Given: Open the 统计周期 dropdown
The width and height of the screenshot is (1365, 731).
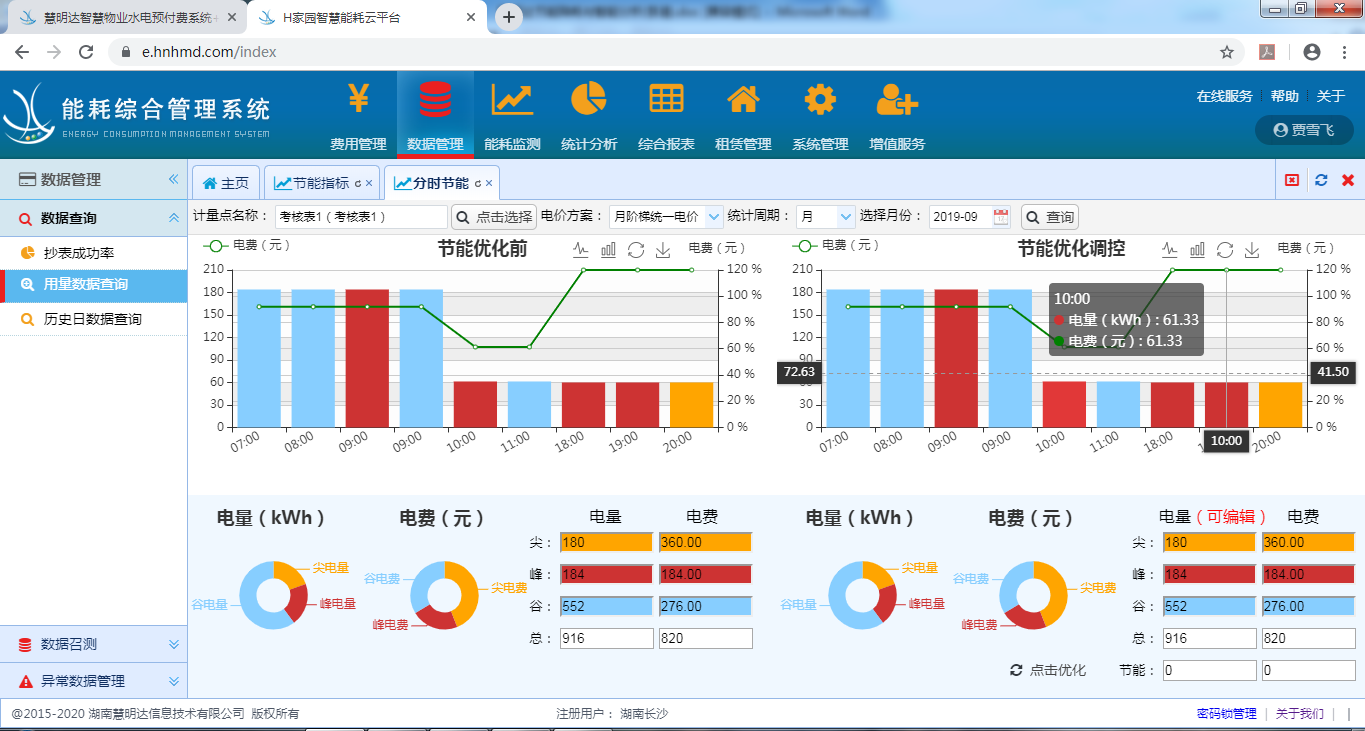Looking at the screenshot, I should 826,217.
